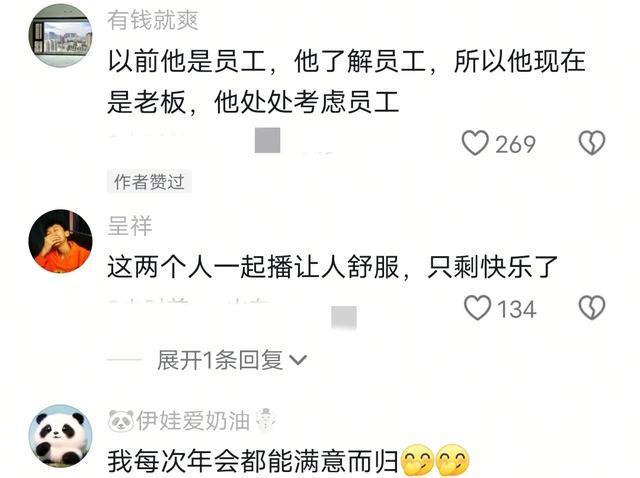Viewport: 640px width, 478px height.
Task: Tap the 作者赞过 tag
Action: [149, 182]
